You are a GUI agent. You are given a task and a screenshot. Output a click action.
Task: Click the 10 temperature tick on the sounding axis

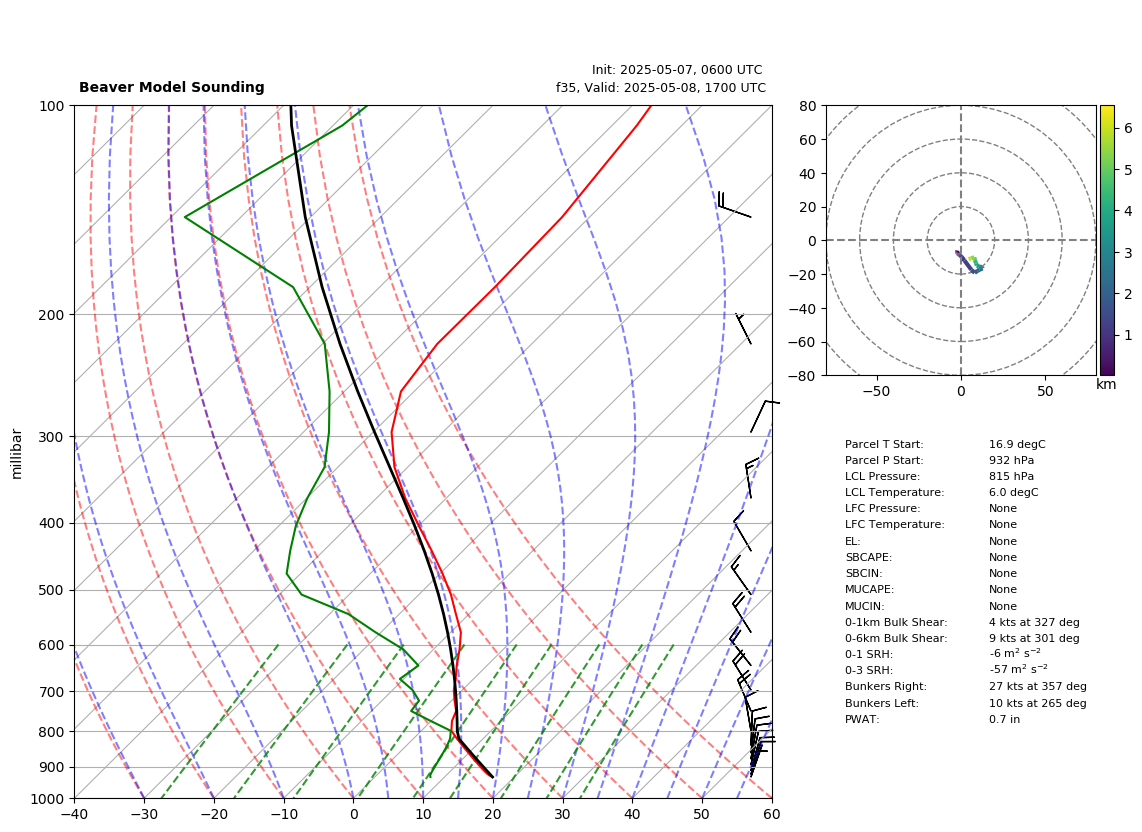(423, 814)
